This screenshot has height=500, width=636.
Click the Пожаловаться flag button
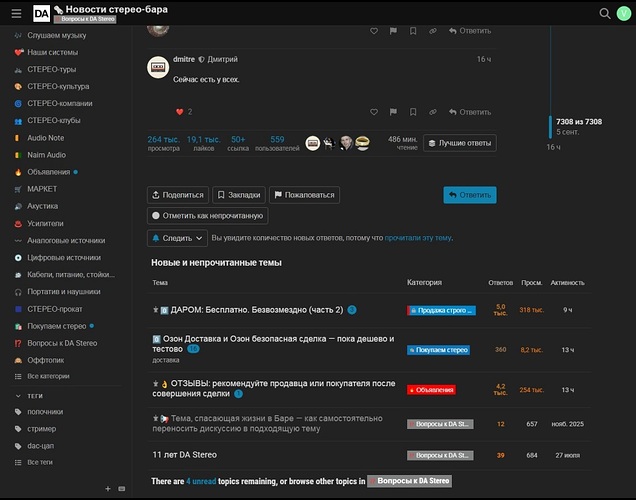coord(304,195)
